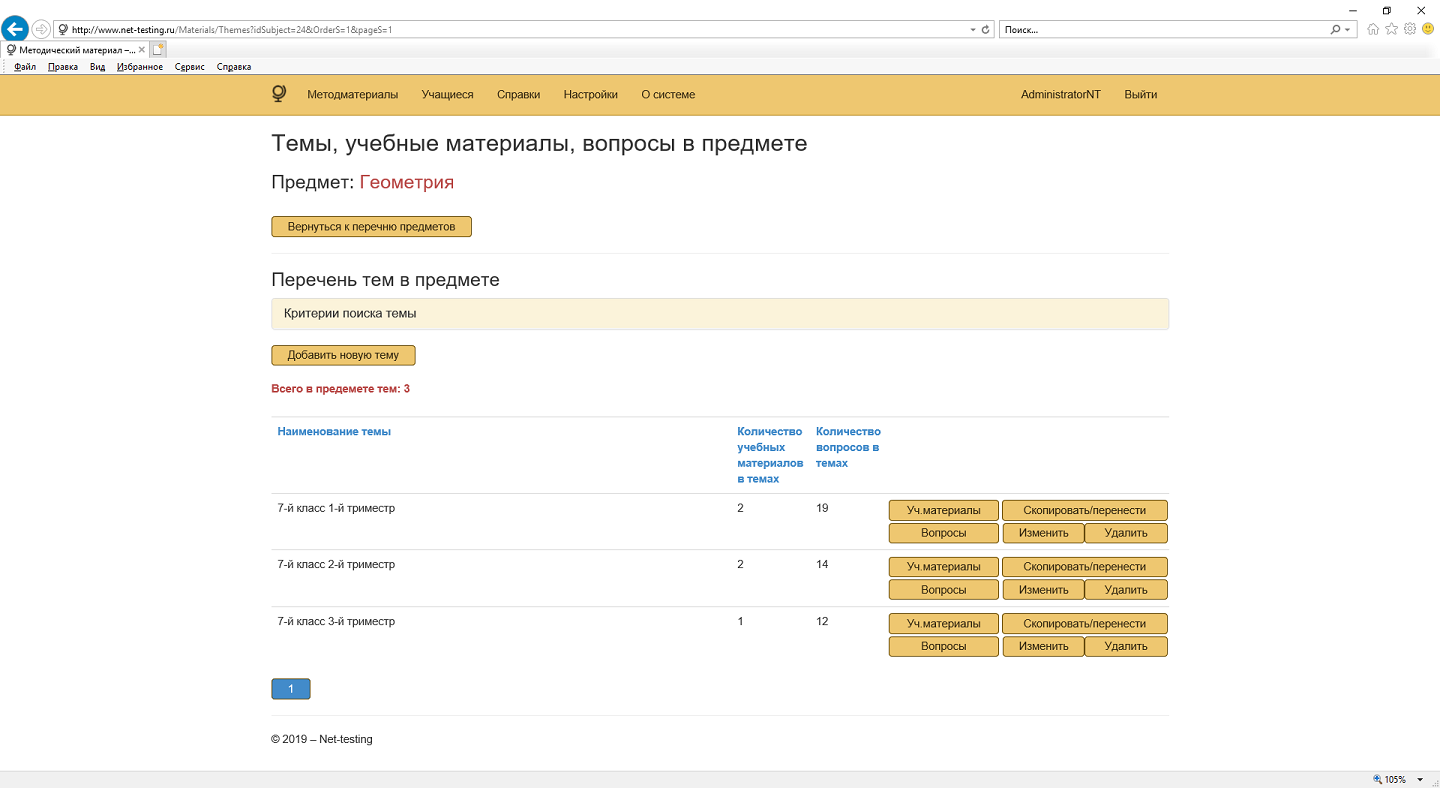Screen dimensions: 1440x788
Task: Click the 105% zoom indicator
Action: 1390,780
